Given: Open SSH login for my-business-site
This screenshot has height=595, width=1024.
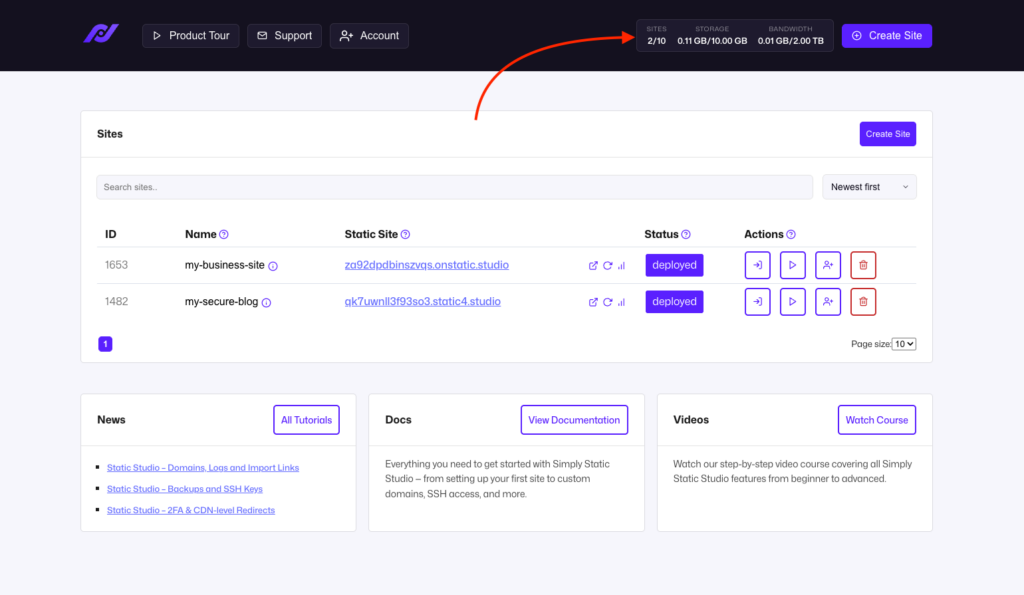Looking at the screenshot, I should pyautogui.click(x=757, y=264).
